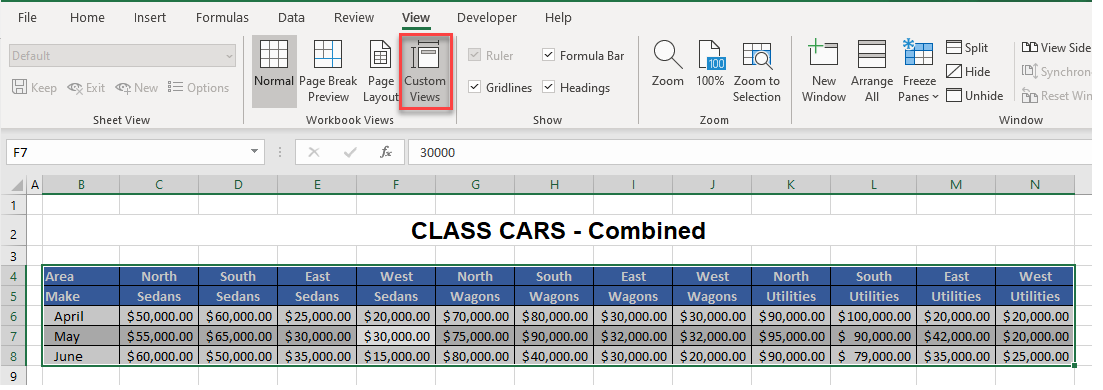Screen dimensions: 1103x390
Task: Select cell with $100,000.00
Action: click(x=874, y=317)
